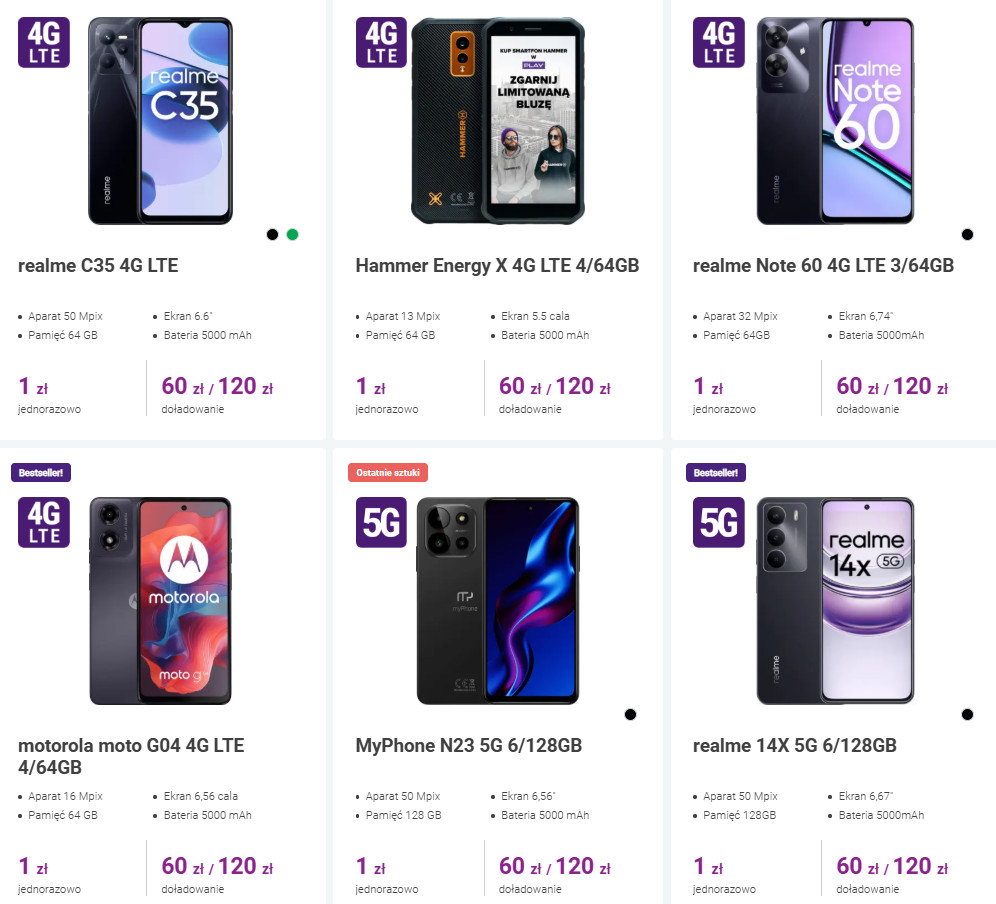Click the 5G badge on realme 14X
The width and height of the screenshot is (996, 904).
tap(719, 521)
